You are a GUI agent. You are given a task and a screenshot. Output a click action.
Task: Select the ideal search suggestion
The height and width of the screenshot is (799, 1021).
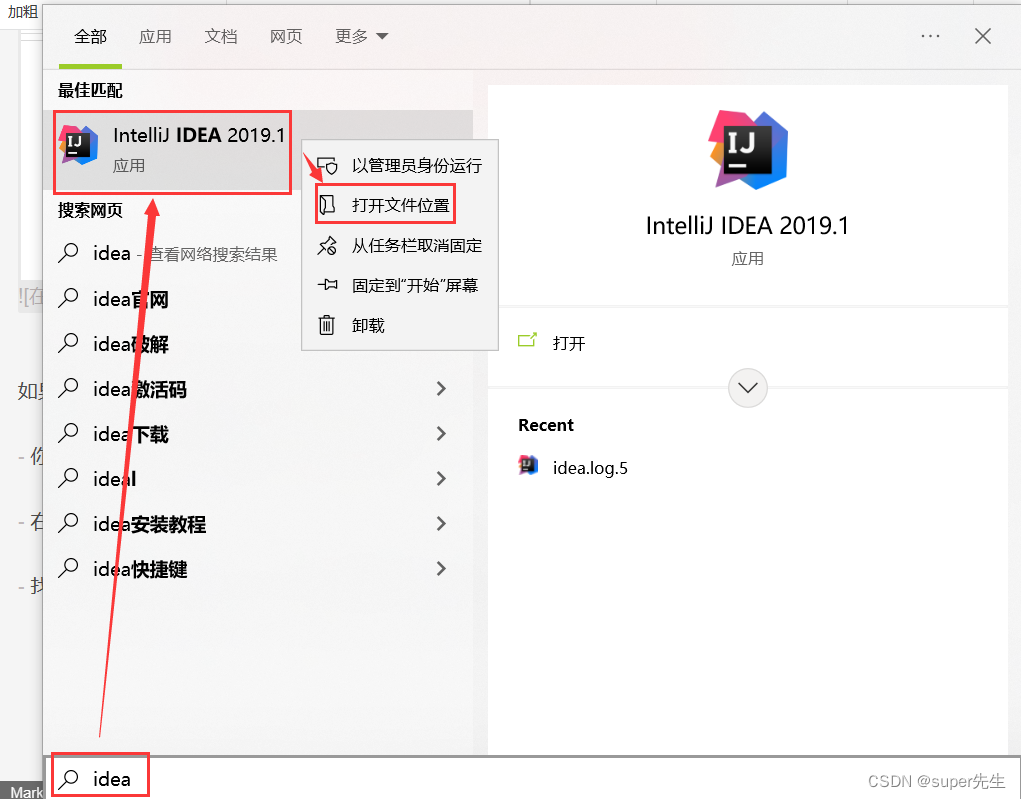(257, 479)
